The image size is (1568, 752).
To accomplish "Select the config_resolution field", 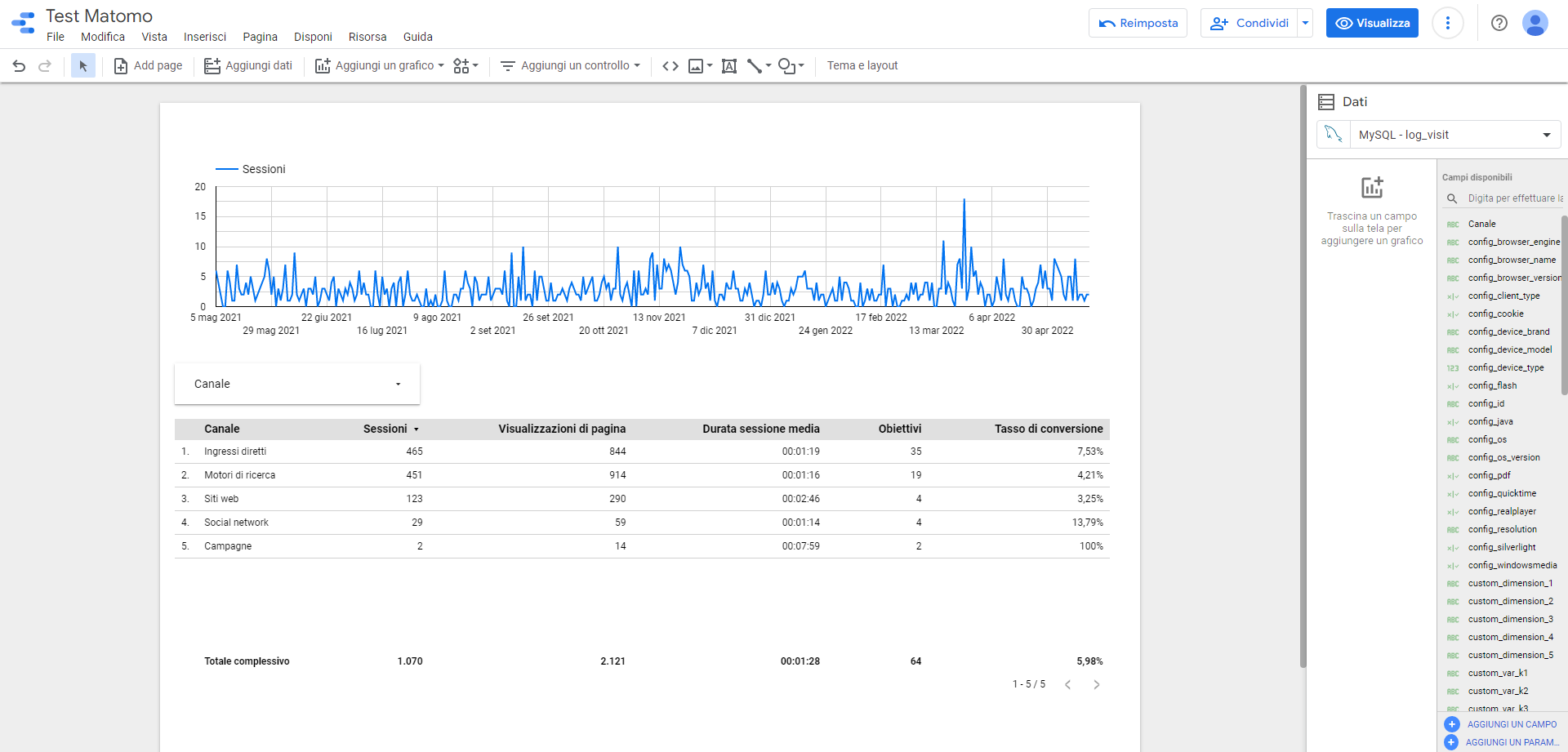I will point(1502,529).
